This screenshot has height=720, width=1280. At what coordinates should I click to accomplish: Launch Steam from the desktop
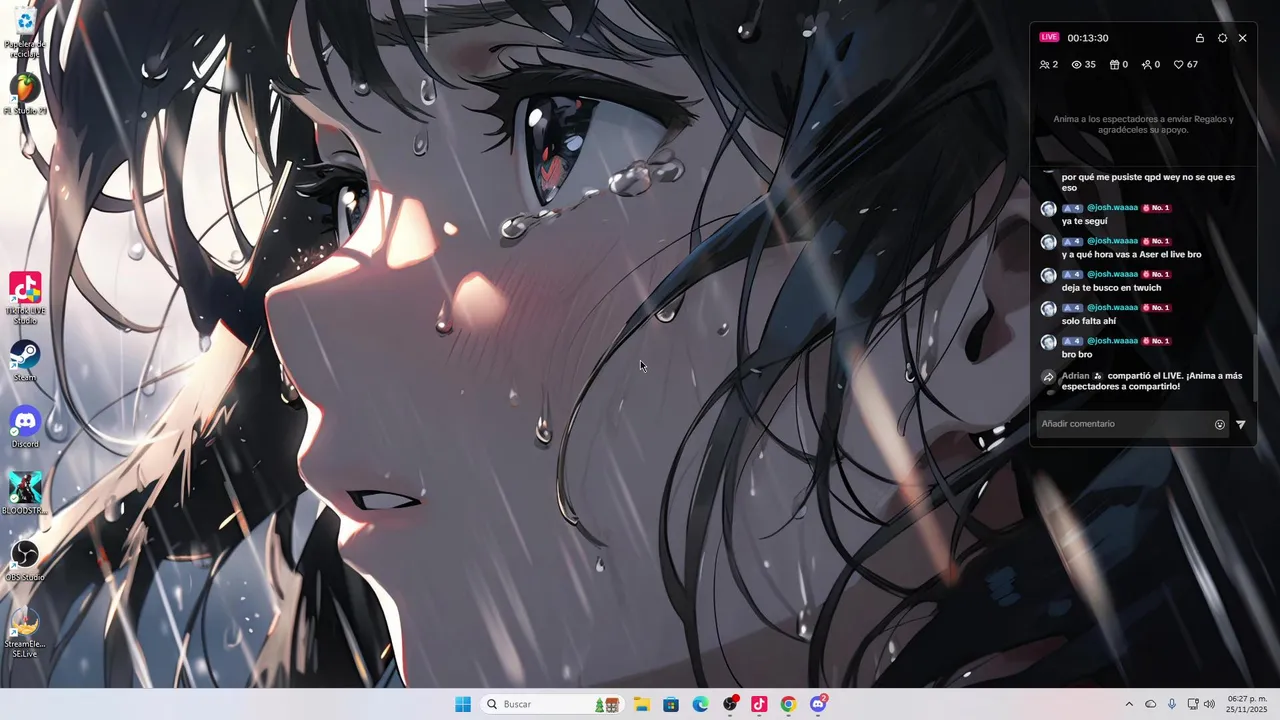pyautogui.click(x=25, y=361)
